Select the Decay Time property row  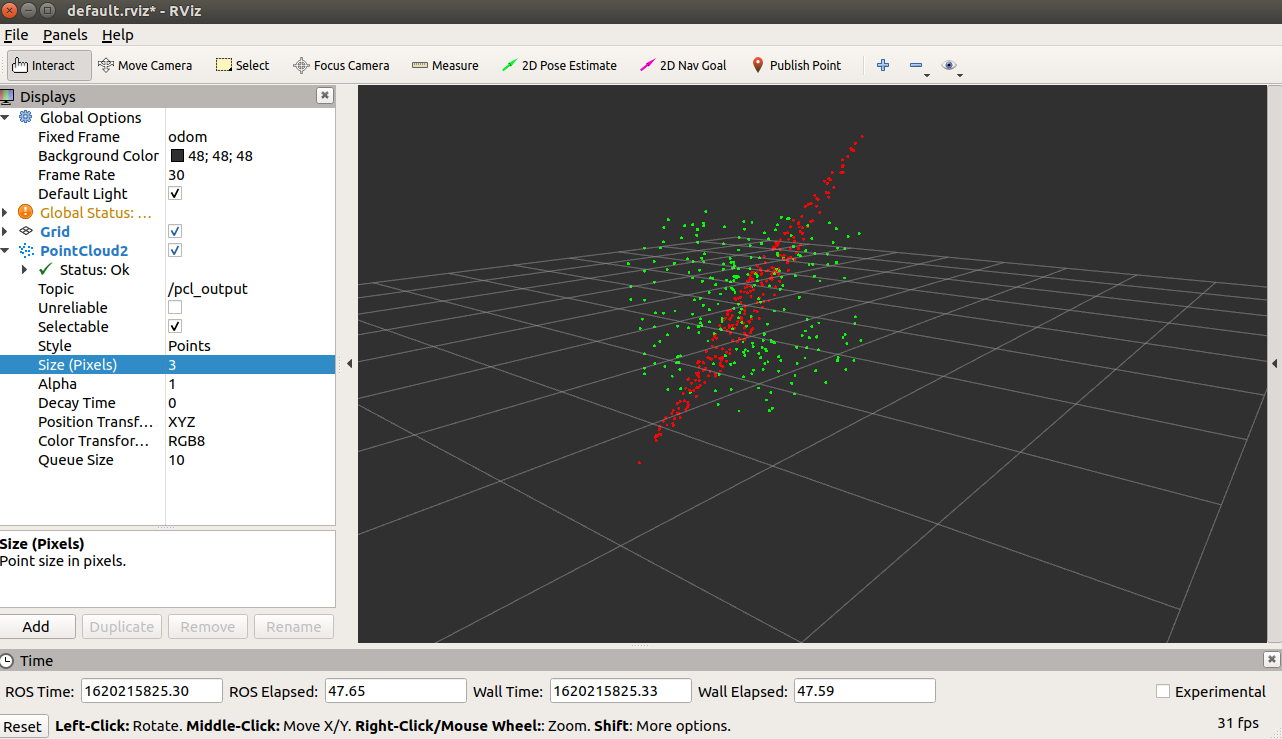point(167,402)
